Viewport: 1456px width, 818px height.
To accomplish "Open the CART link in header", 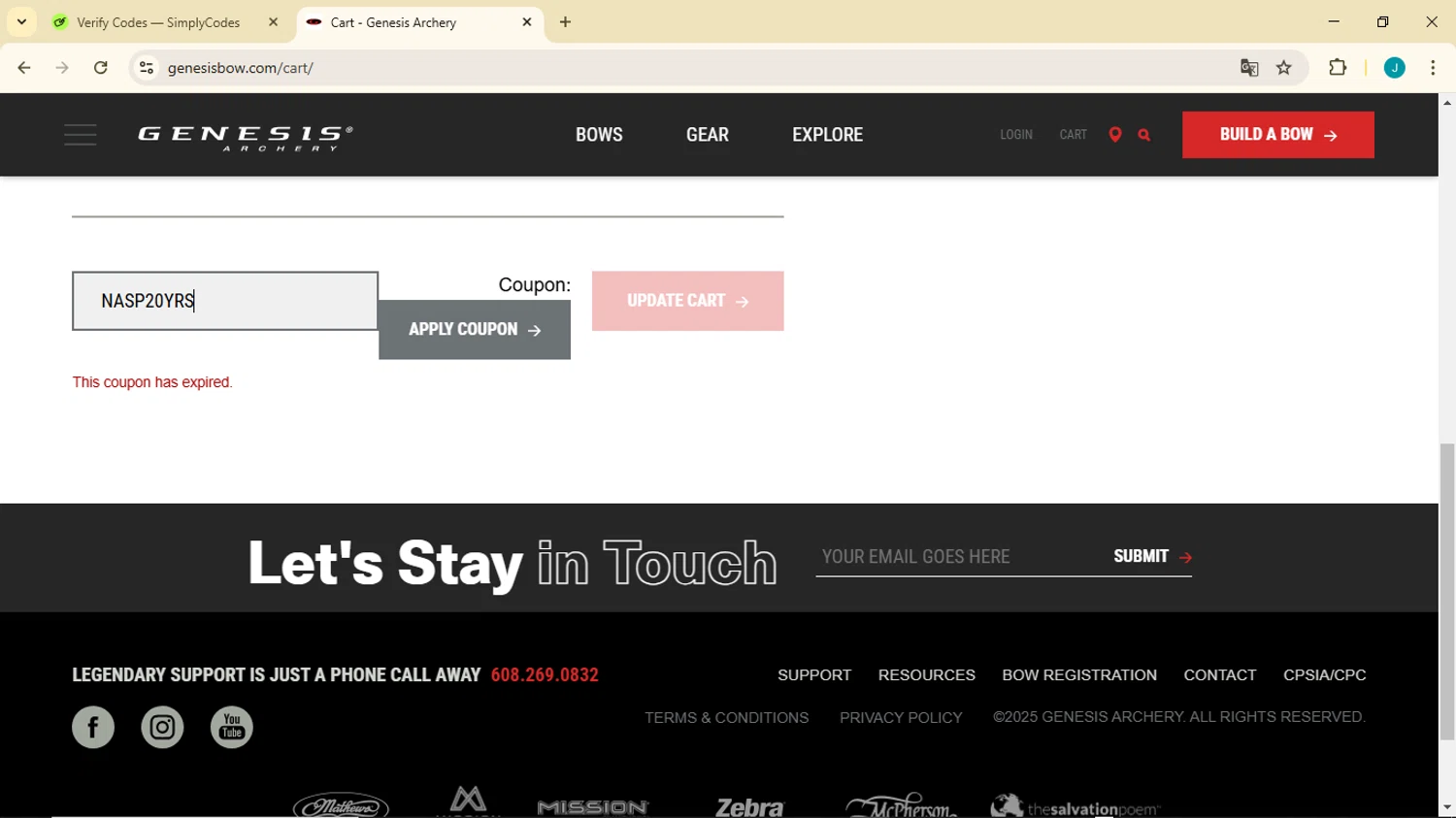I will (x=1074, y=135).
